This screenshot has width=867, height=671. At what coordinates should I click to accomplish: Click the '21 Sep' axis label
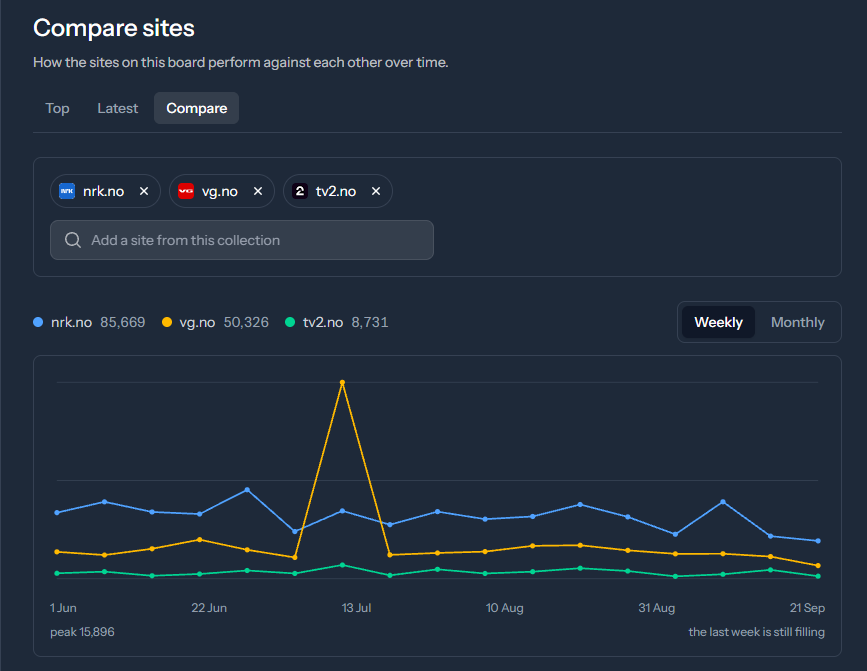click(x=807, y=608)
